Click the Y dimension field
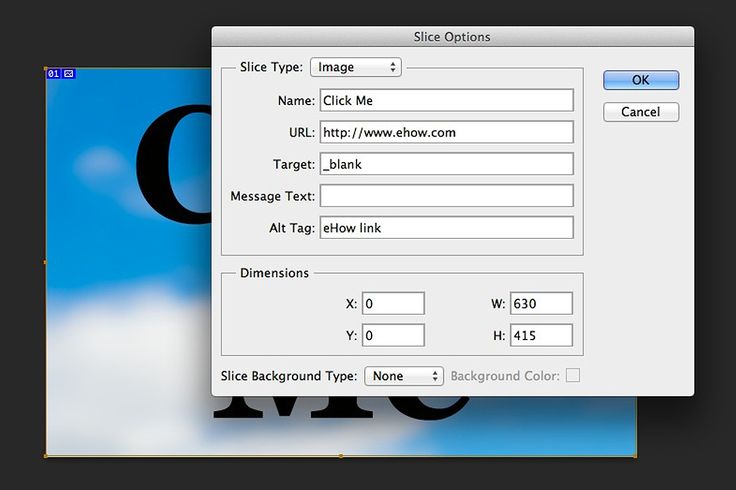The height and width of the screenshot is (490, 736). pyautogui.click(x=393, y=335)
